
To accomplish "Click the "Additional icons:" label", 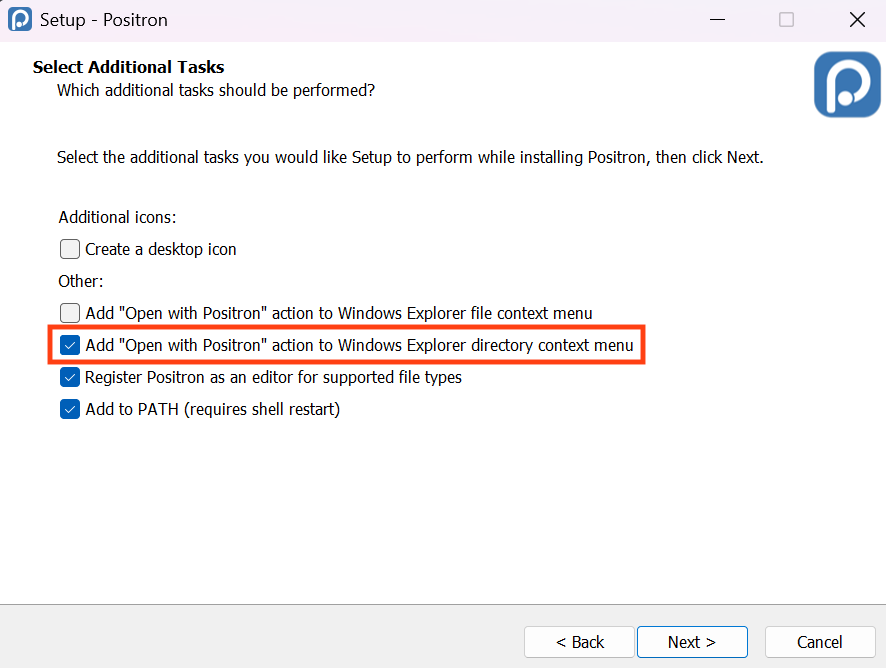I will 117,217.
